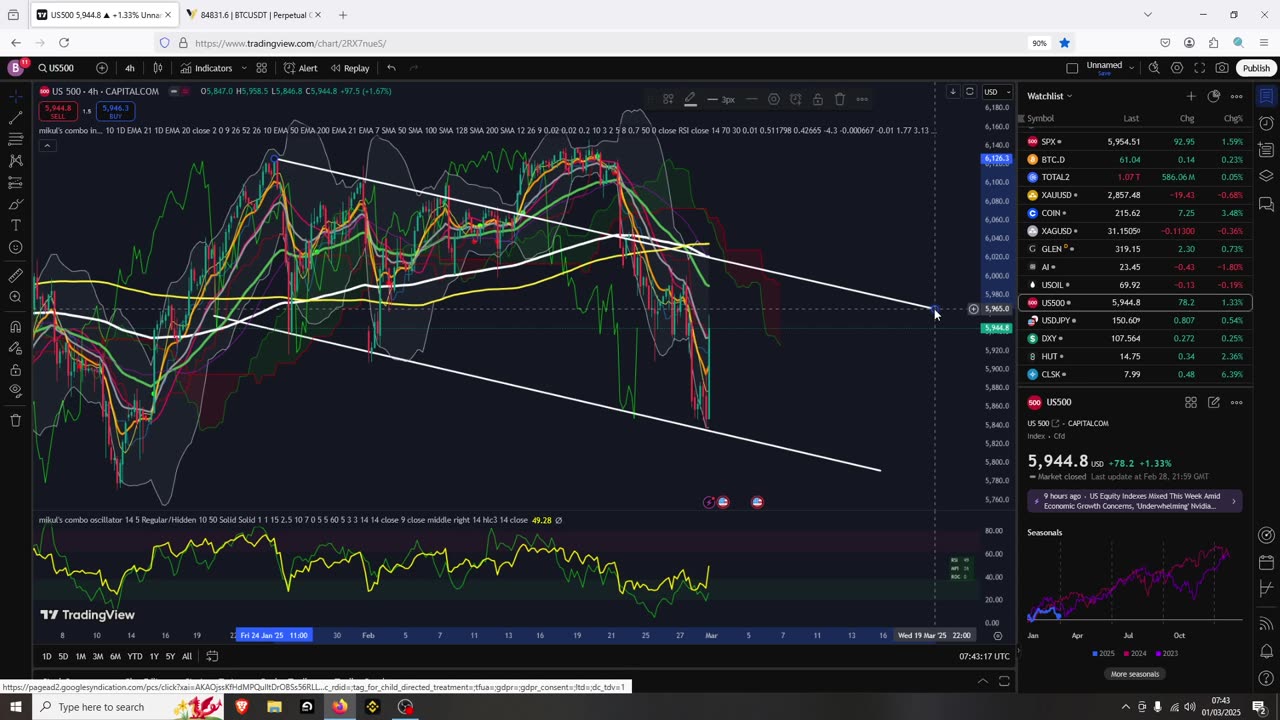Open the news headline about US Equity Indexes
1280x720 pixels.
coord(1135,501)
